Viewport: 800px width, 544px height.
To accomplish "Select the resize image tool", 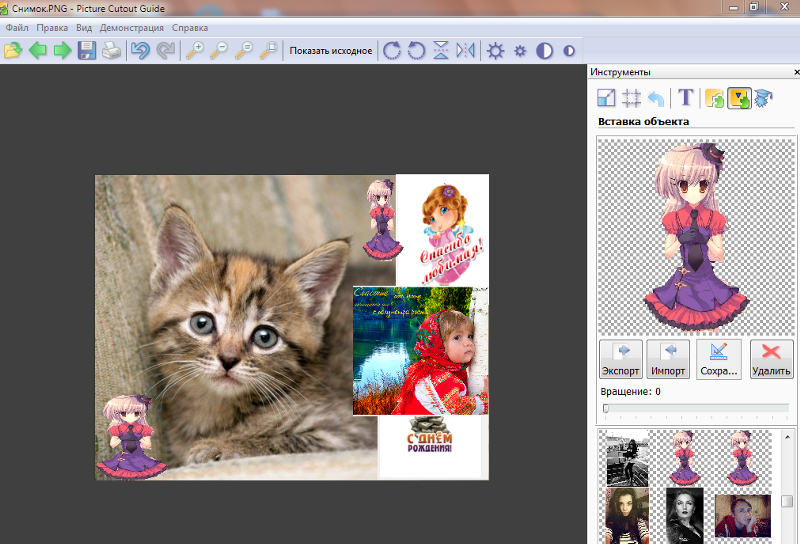I will tap(606, 97).
